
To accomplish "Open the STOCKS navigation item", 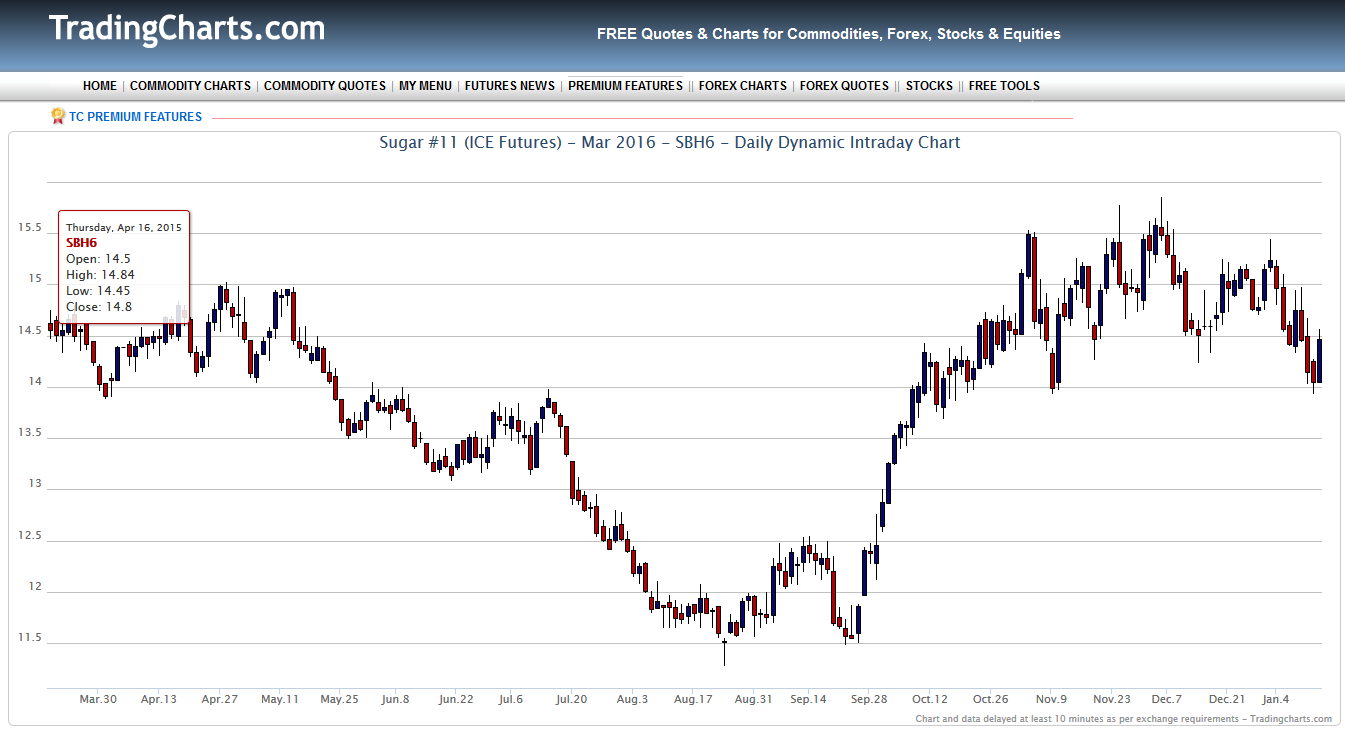I will [929, 86].
